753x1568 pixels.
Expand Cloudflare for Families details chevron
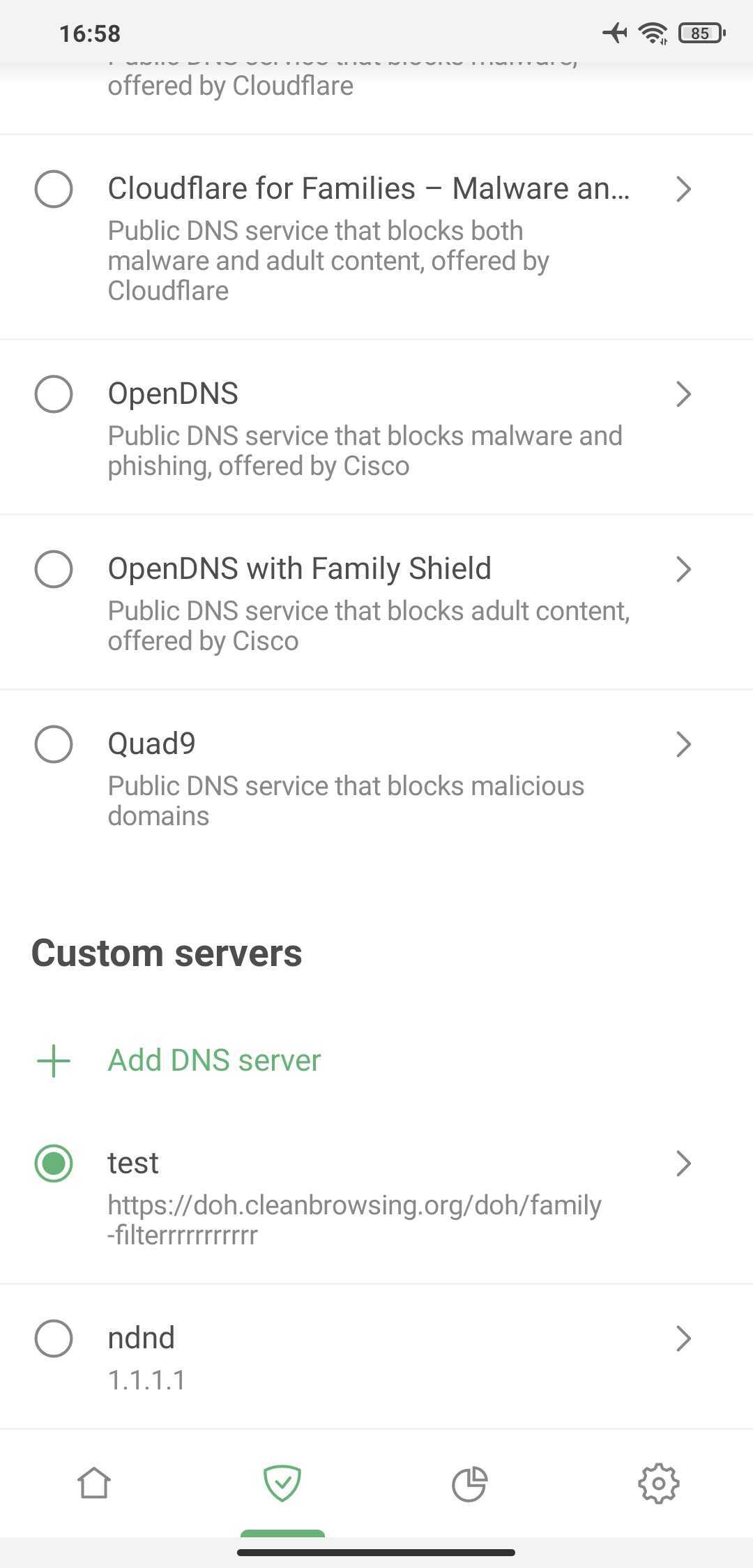tap(683, 189)
